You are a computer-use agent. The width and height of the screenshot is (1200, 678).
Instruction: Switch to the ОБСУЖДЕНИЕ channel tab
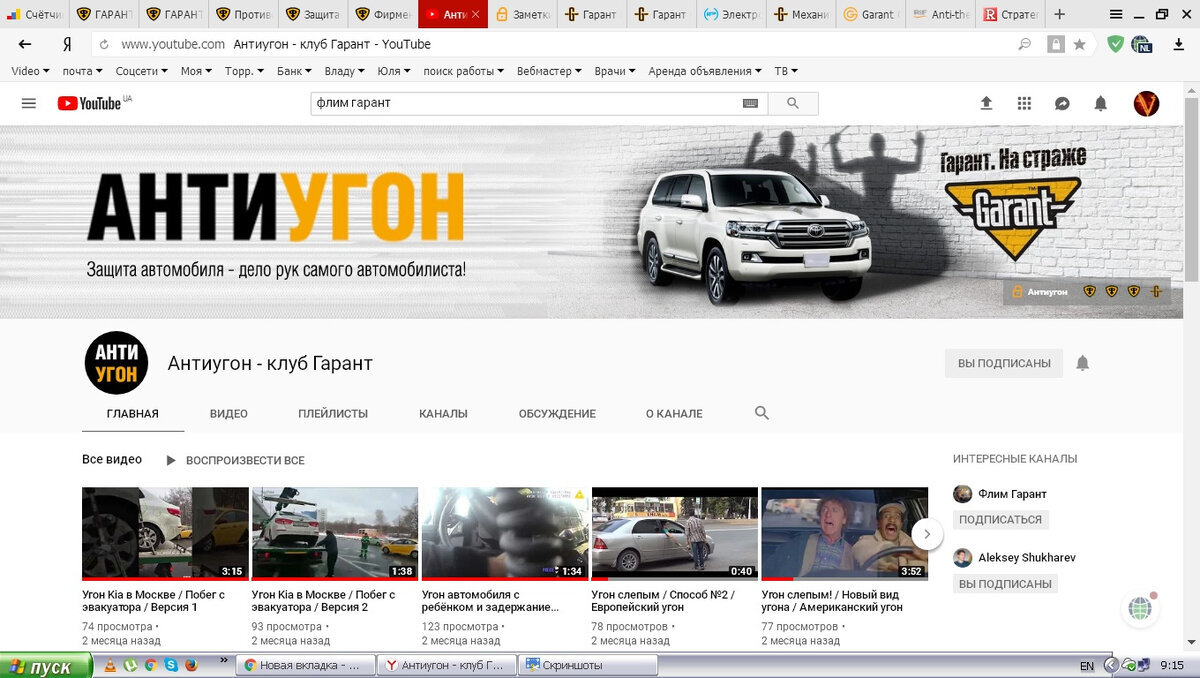coord(557,413)
